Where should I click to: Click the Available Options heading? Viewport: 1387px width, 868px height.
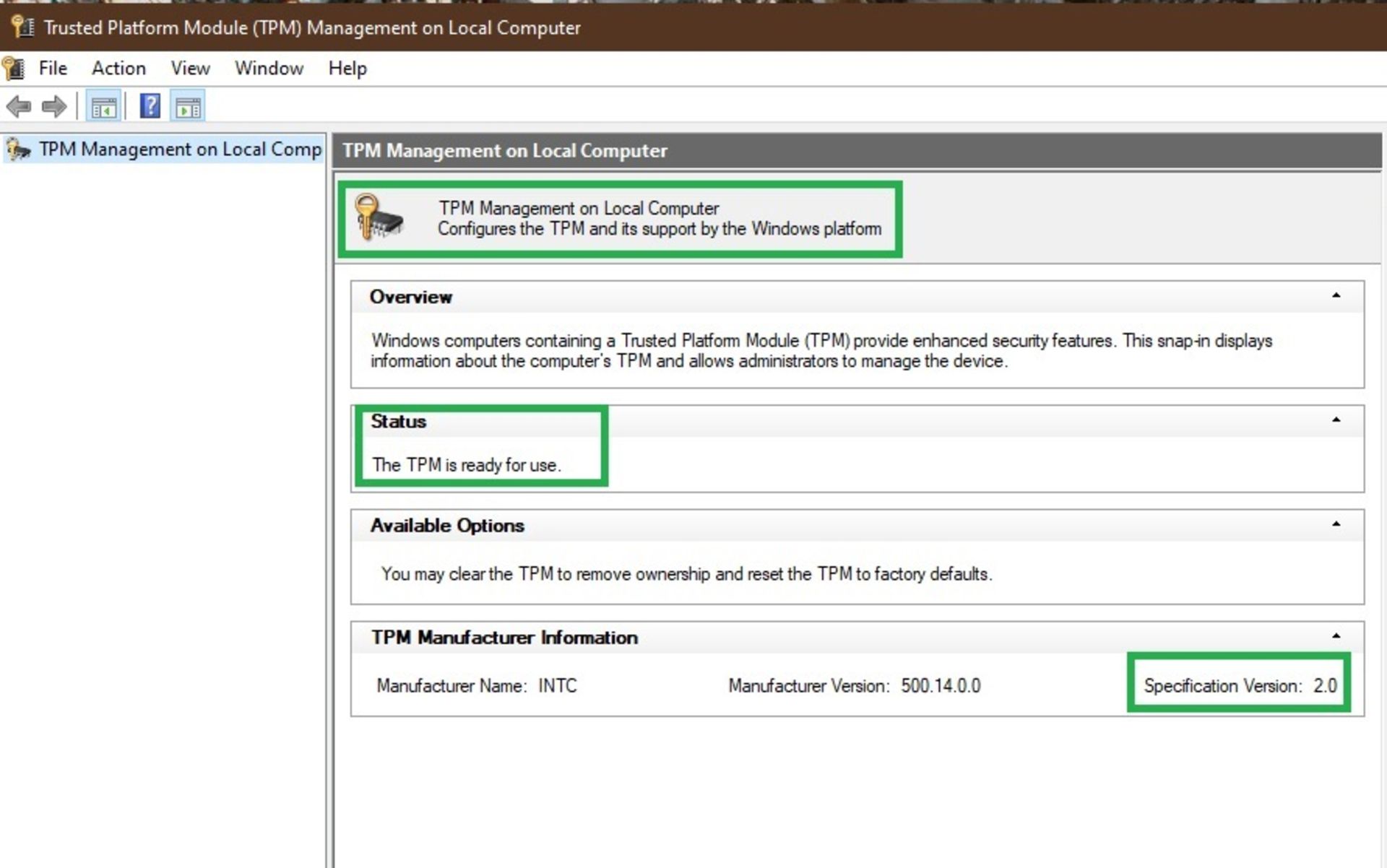(447, 526)
